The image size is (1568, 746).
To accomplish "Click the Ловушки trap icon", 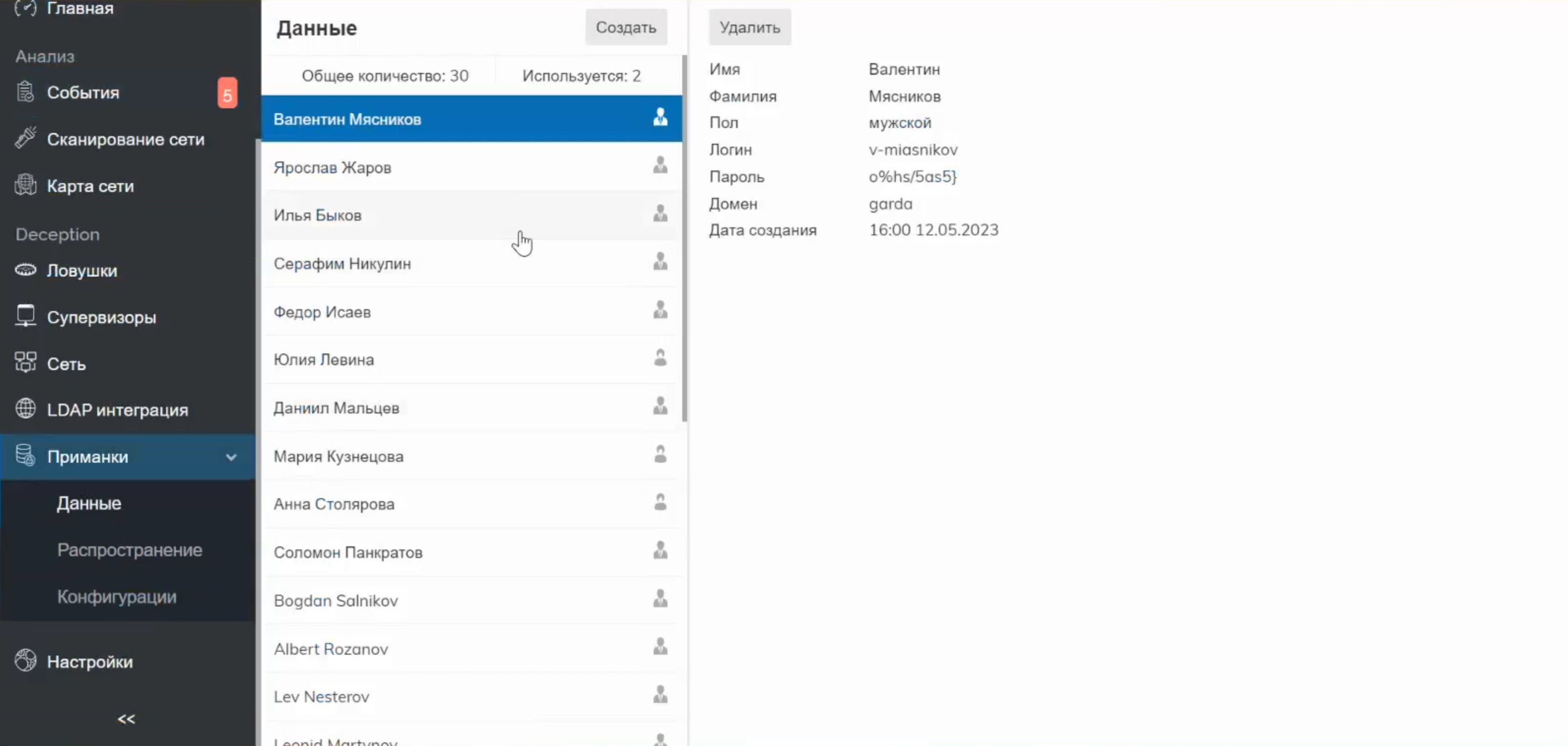I will [25, 270].
